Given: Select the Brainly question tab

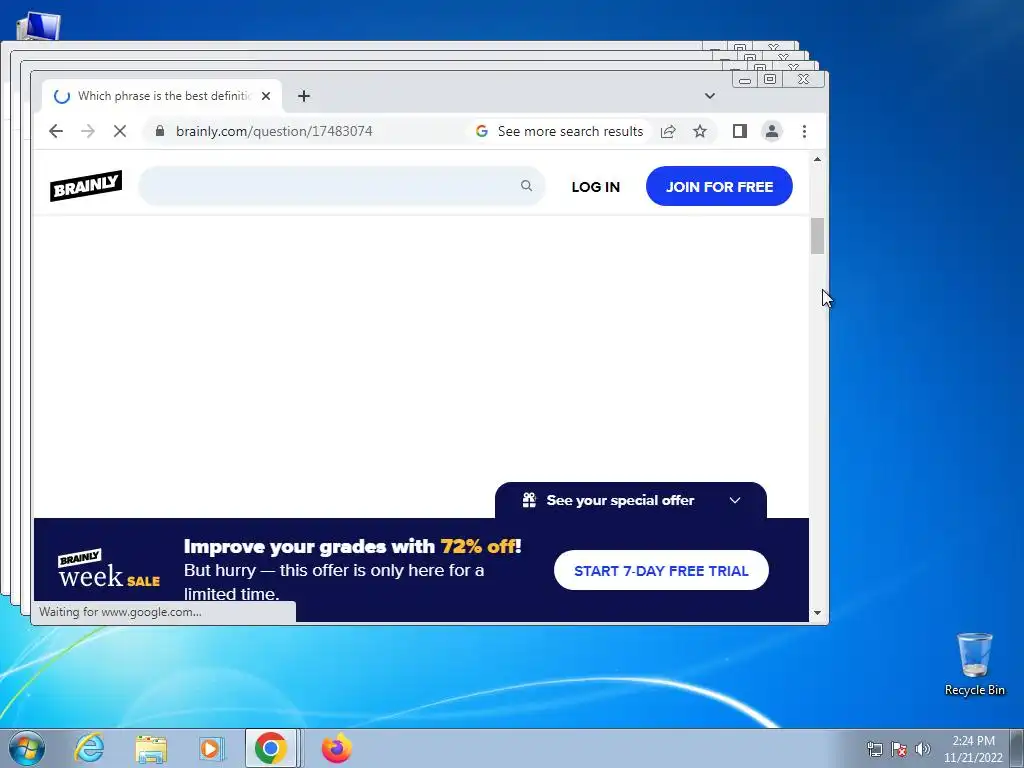Looking at the screenshot, I should pos(162,96).
